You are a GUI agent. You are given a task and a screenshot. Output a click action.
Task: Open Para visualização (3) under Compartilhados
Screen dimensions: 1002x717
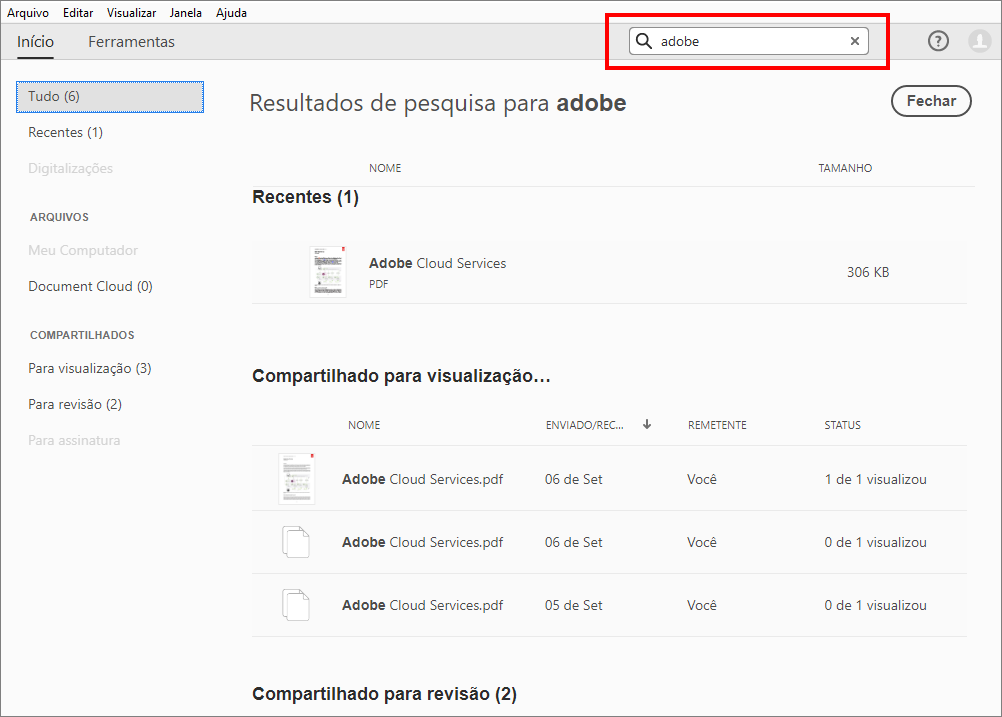90,368
